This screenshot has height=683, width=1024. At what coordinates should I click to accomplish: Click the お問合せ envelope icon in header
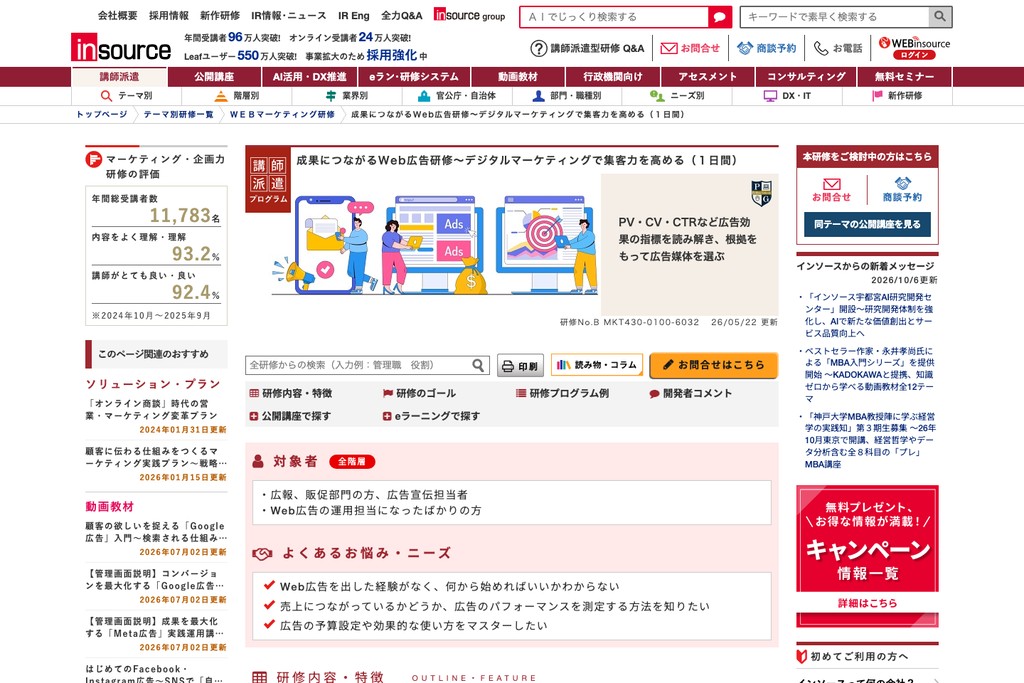pos(669,48)
